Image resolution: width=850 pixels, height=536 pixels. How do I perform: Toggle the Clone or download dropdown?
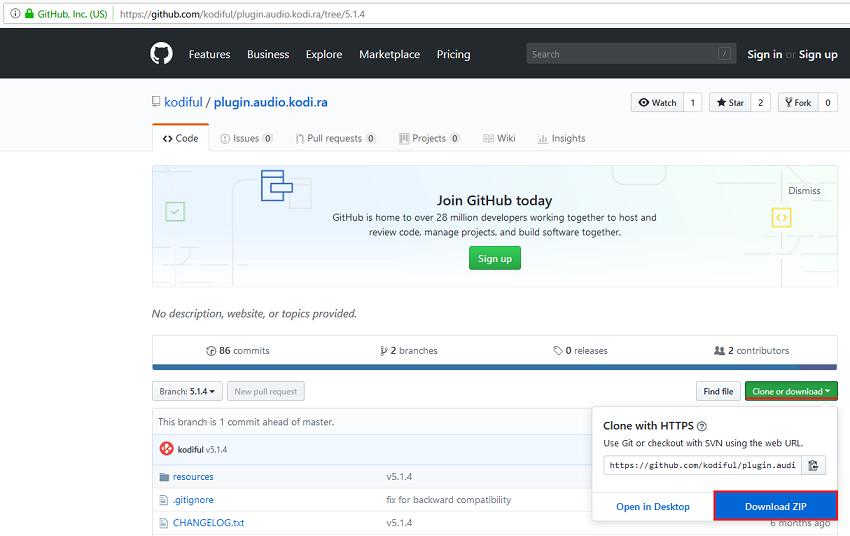791,391
